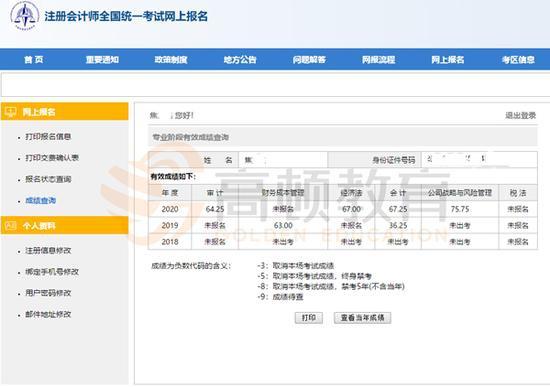Open the 网报流程 navigation item
This screenshot has width=550, height=387.
point(378,60)
